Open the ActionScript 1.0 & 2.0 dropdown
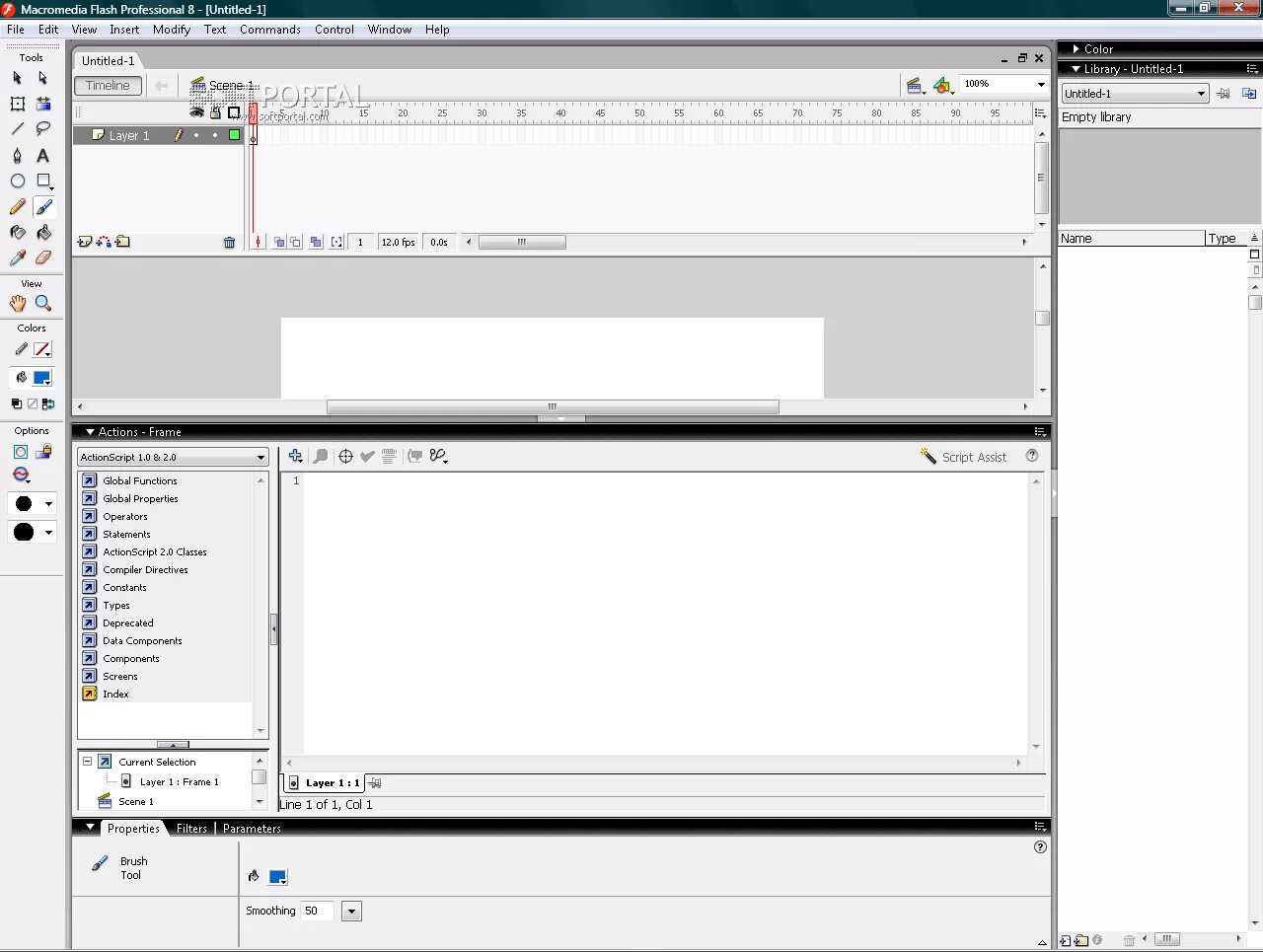 point(173,457)
